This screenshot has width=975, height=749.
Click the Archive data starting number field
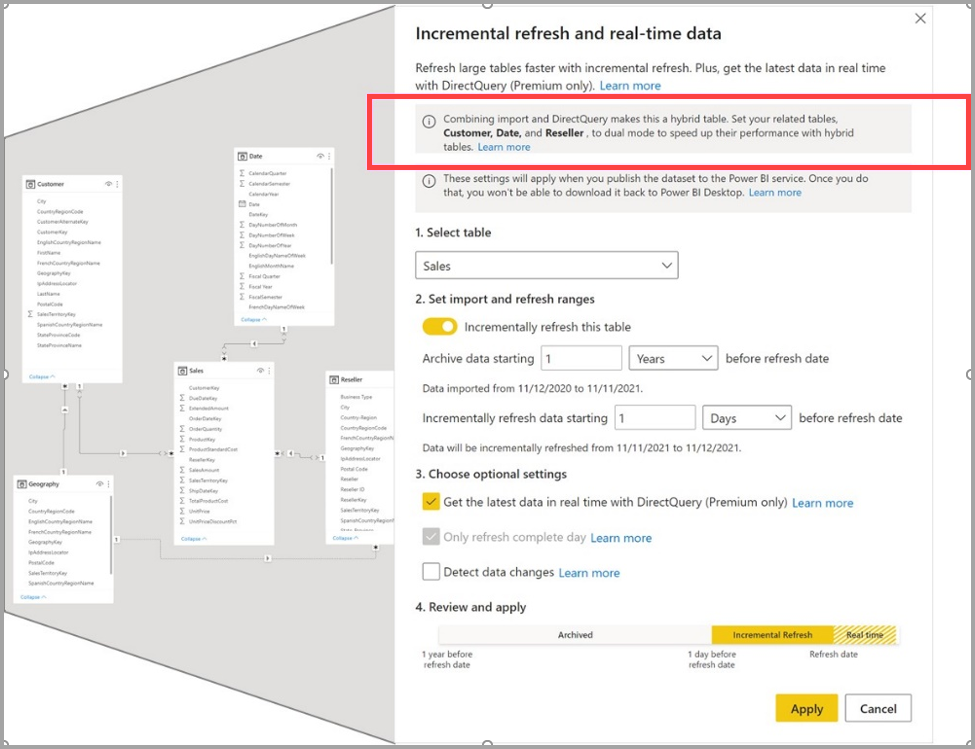pos(581,359)
